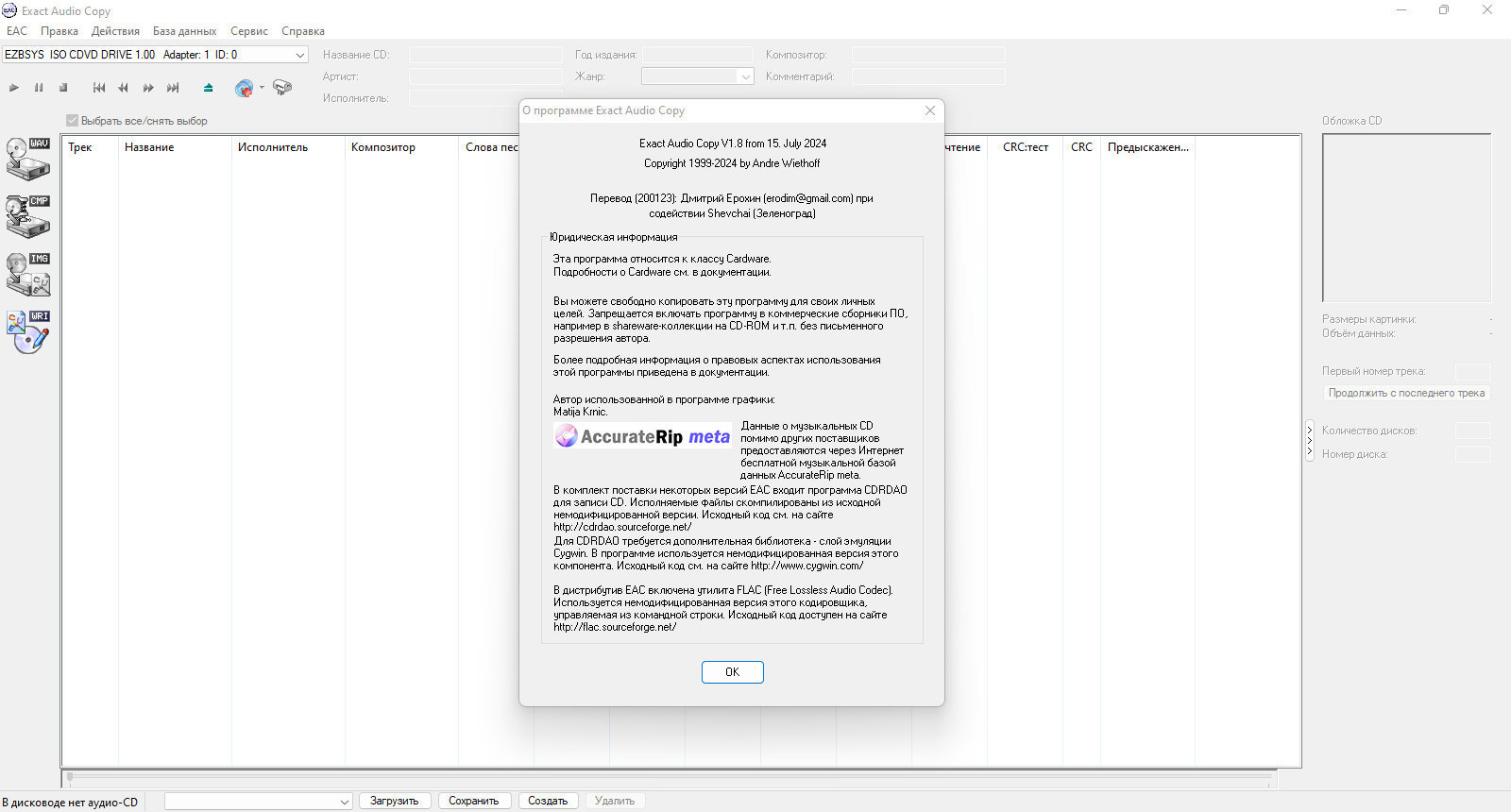Screen dimensions: 1511x812
Task: Click the Загрузить button
Action: click(394, 801)
